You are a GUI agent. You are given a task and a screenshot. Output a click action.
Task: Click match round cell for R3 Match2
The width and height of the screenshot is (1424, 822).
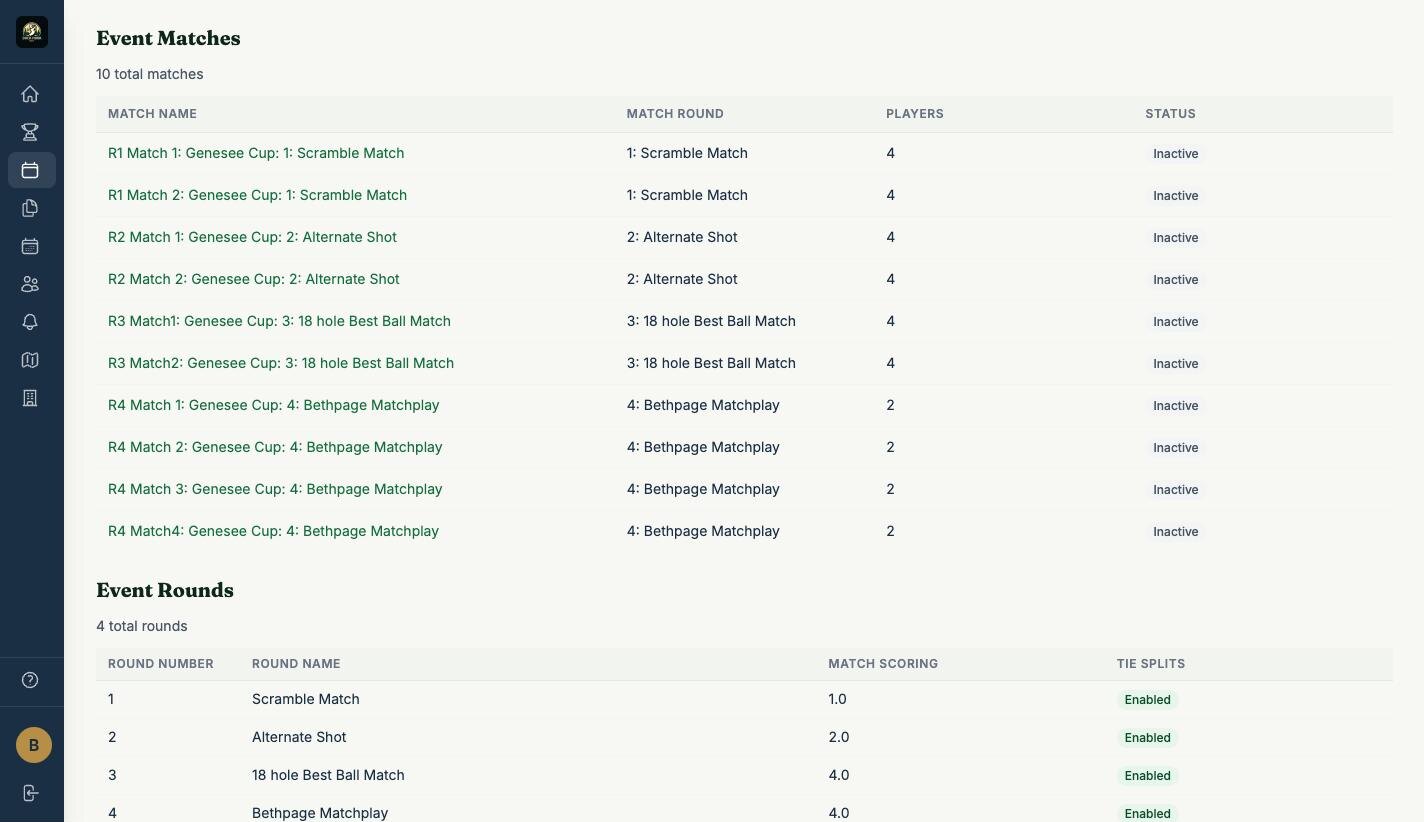pyautogui.click(x=711, y=363)
